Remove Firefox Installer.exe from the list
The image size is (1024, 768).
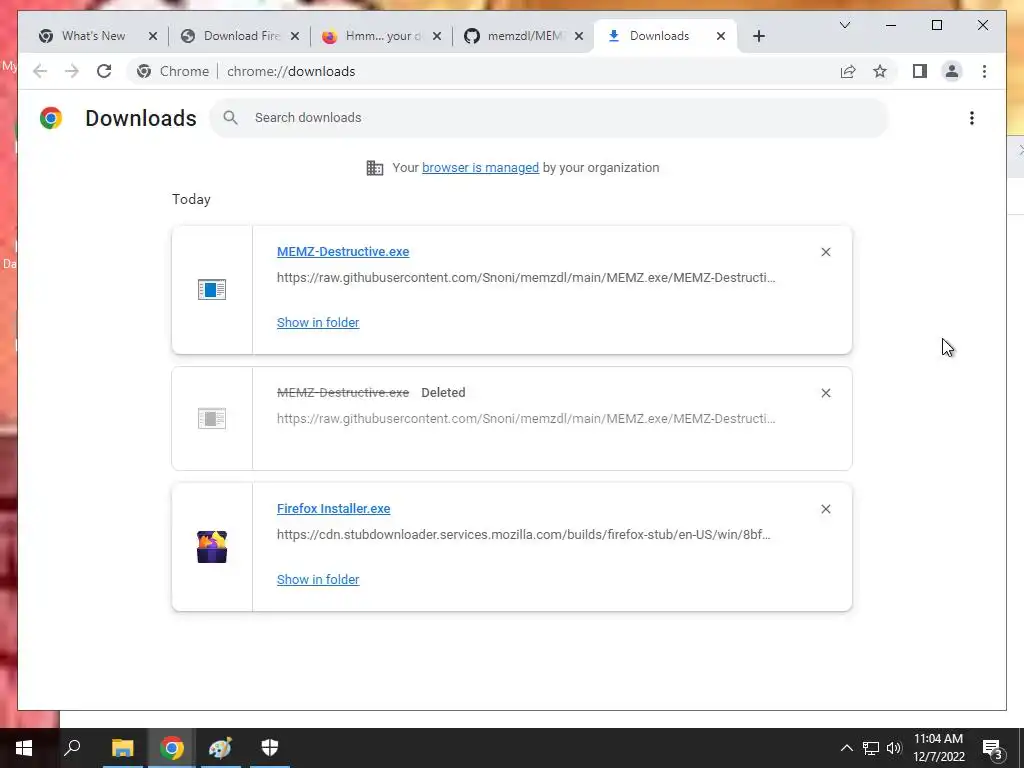coord(825,509)
